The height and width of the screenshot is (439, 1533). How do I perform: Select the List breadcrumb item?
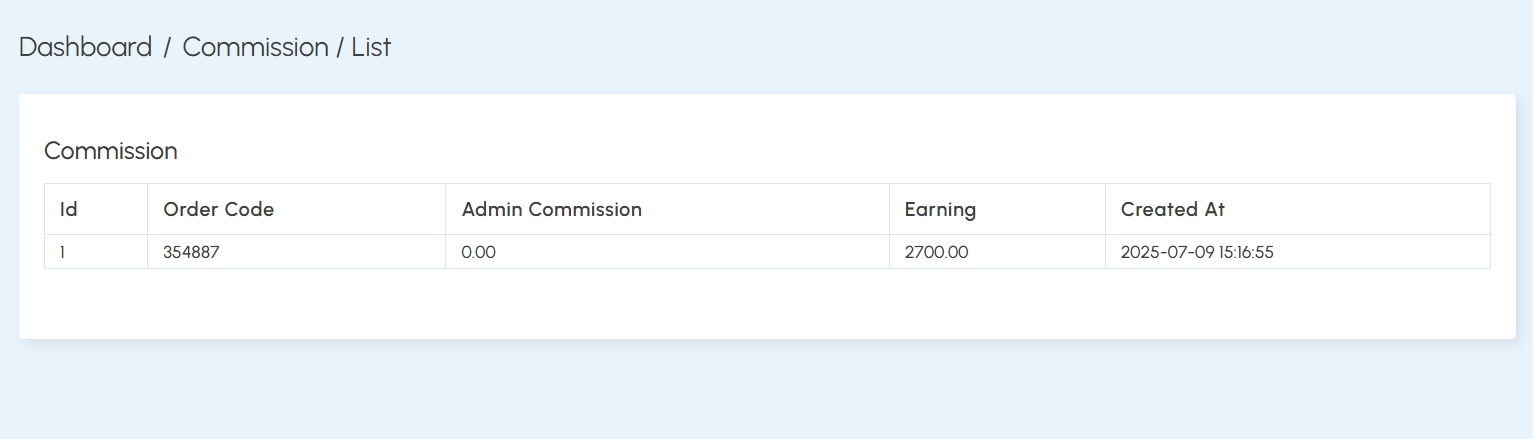pos(371,47)
